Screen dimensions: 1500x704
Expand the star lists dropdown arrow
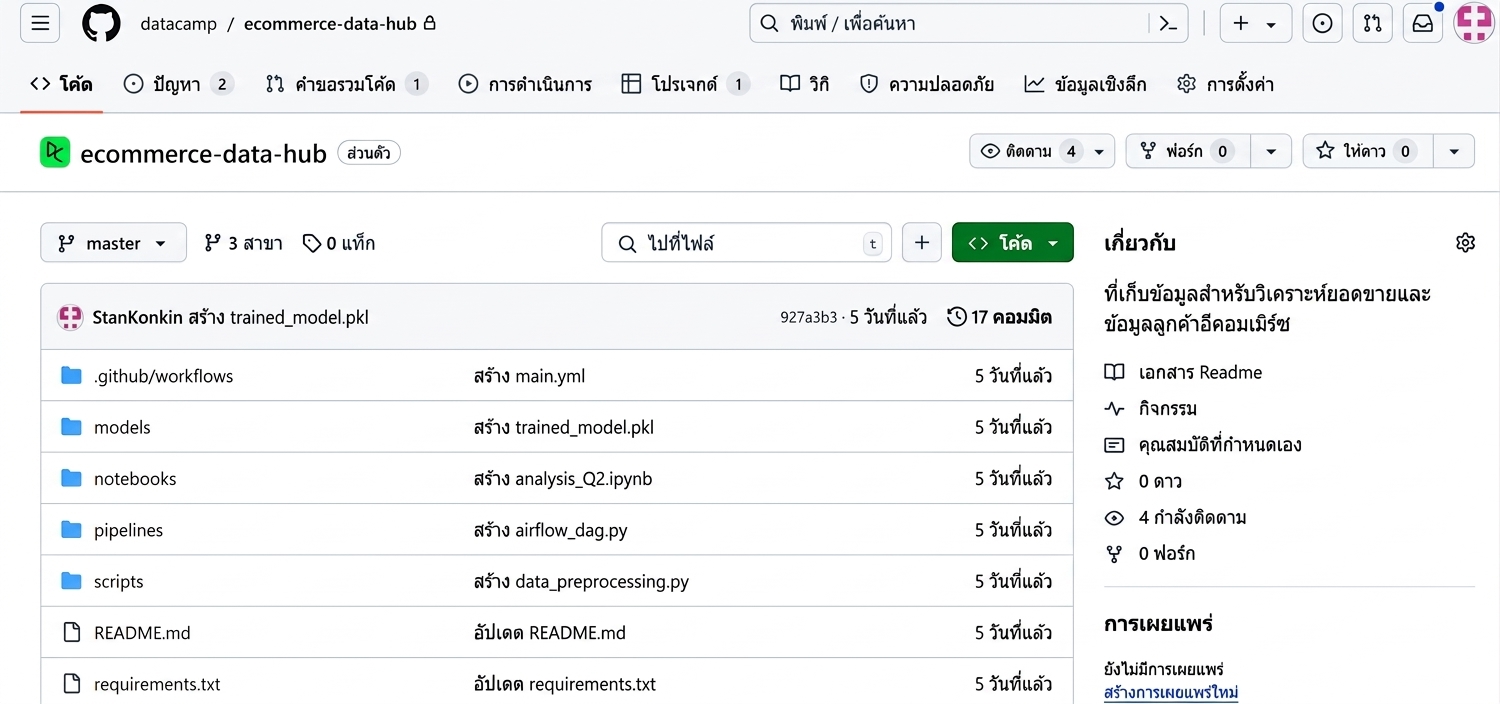1454,151
